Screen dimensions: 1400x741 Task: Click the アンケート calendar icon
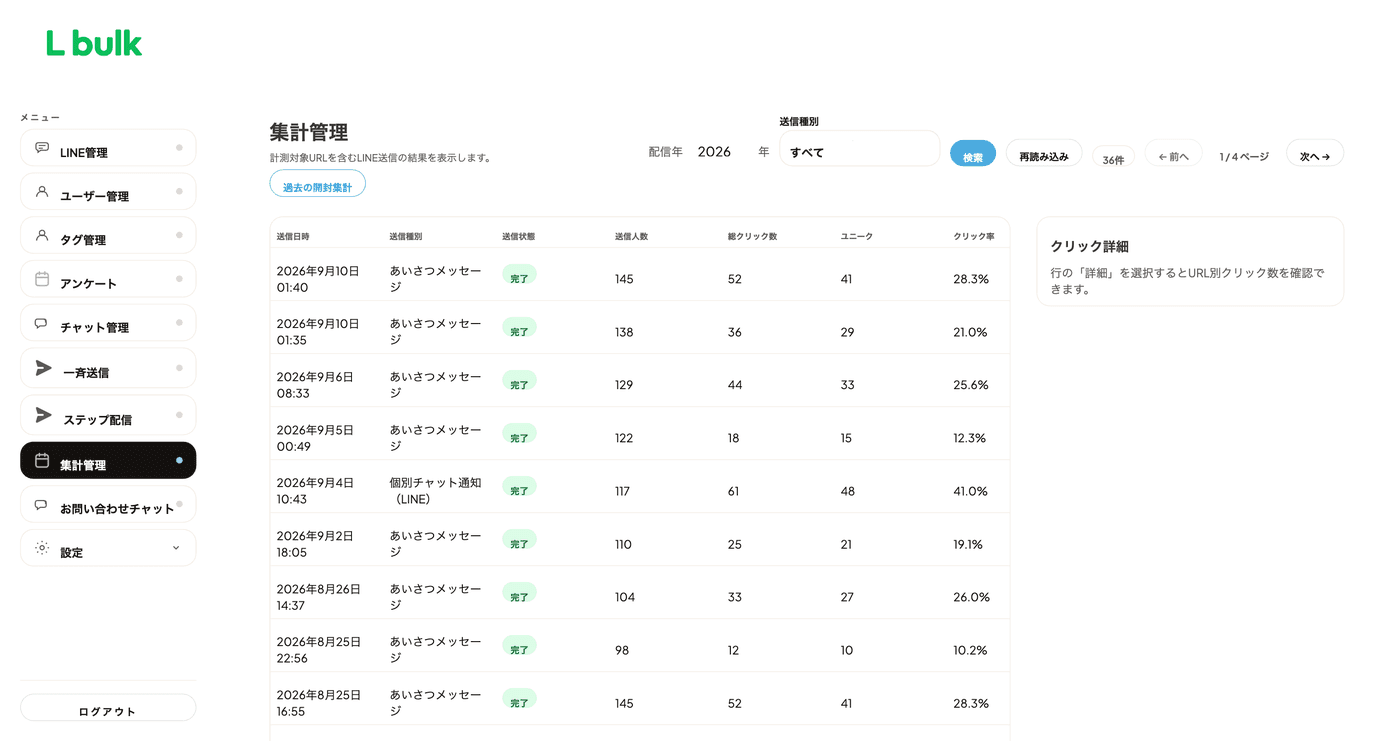click(42, 279)
